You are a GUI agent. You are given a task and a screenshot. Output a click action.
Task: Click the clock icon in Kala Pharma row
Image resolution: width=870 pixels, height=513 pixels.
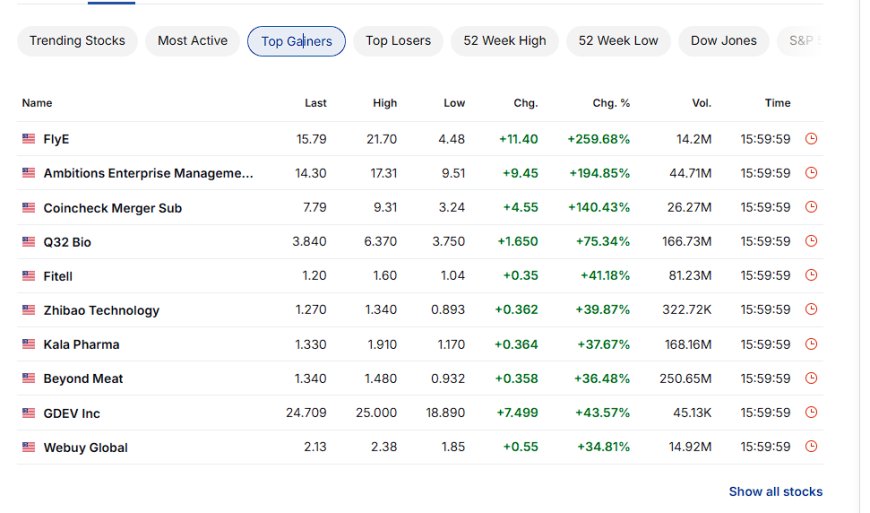click(811, 344)
